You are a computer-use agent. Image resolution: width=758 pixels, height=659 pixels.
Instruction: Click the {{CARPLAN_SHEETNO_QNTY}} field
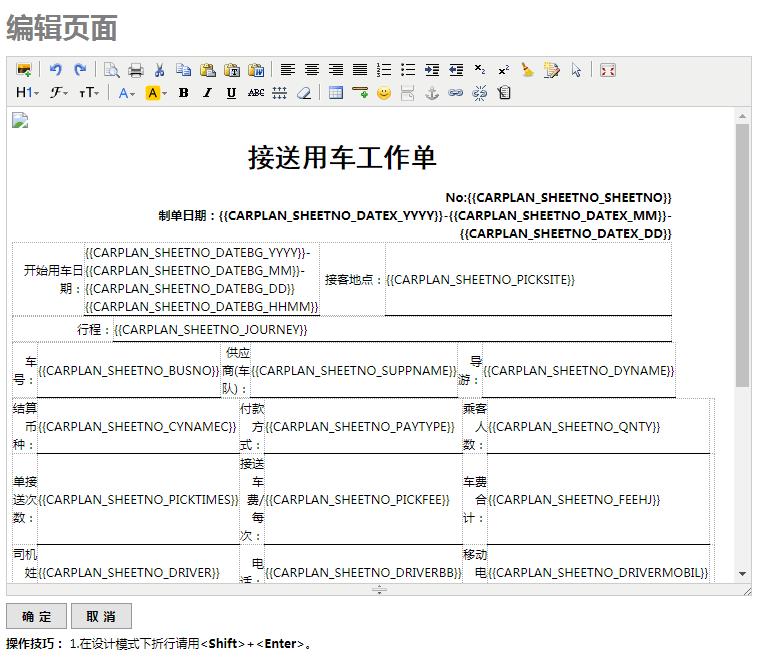(574, 427)
